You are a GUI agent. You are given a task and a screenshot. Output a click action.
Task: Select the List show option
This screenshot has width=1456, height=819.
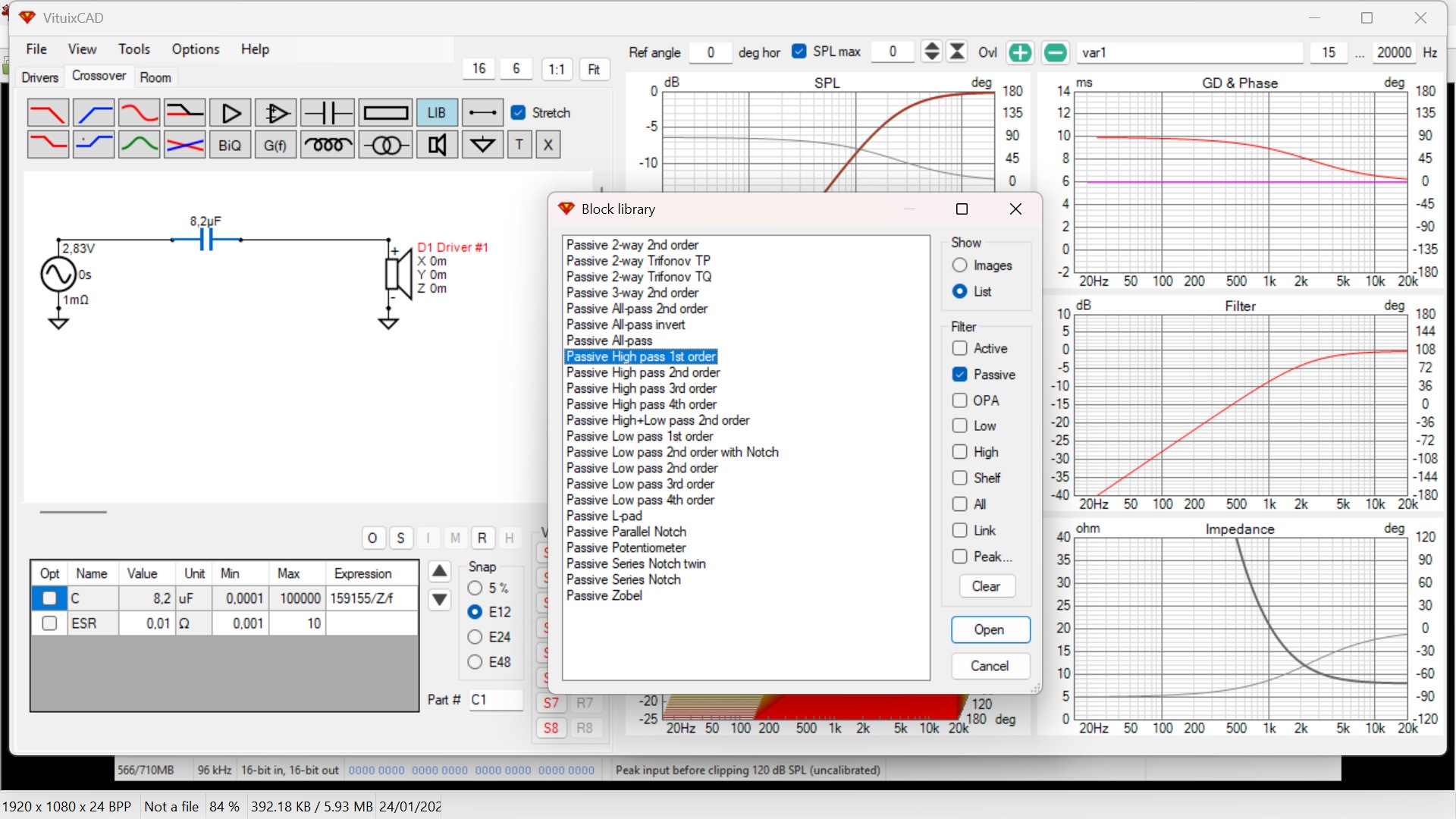[x=960, y=291]
